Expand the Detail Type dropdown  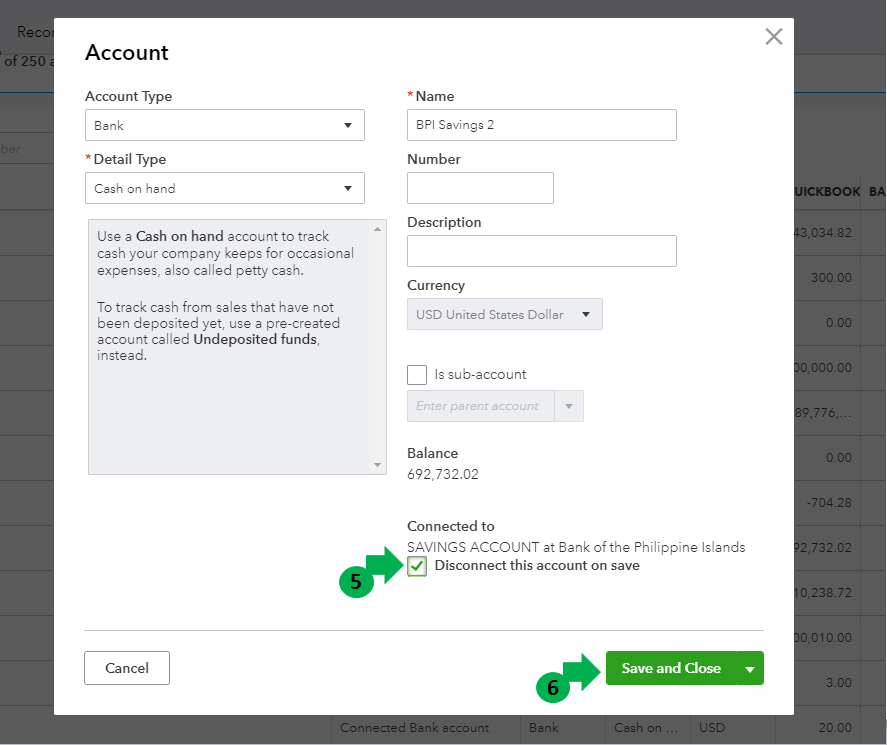[x=224, y=188]
